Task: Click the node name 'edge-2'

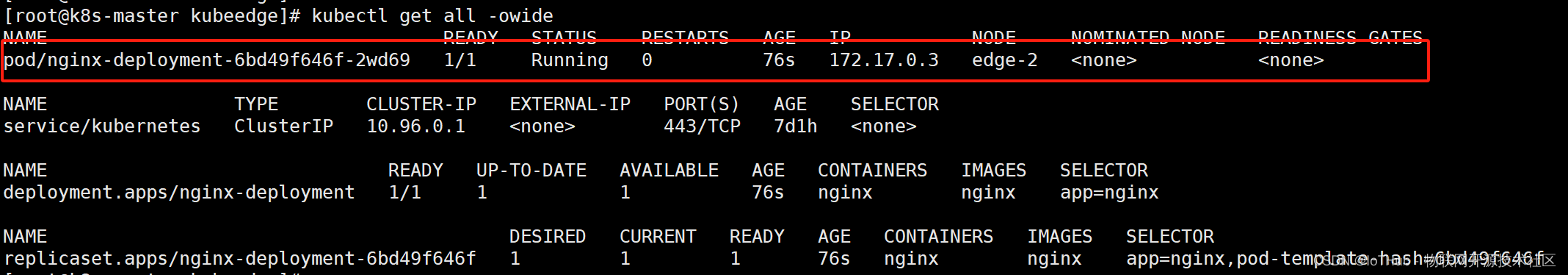Action: point(1005,60)
